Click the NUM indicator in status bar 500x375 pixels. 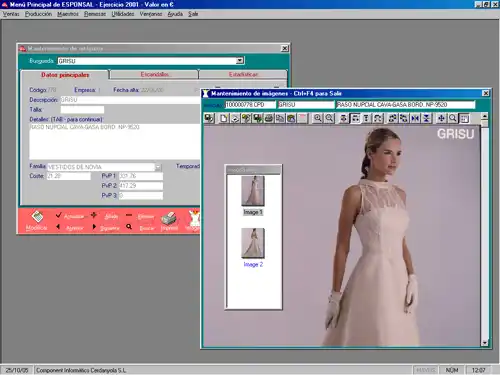pyautogui.click(x=452, y=370)
